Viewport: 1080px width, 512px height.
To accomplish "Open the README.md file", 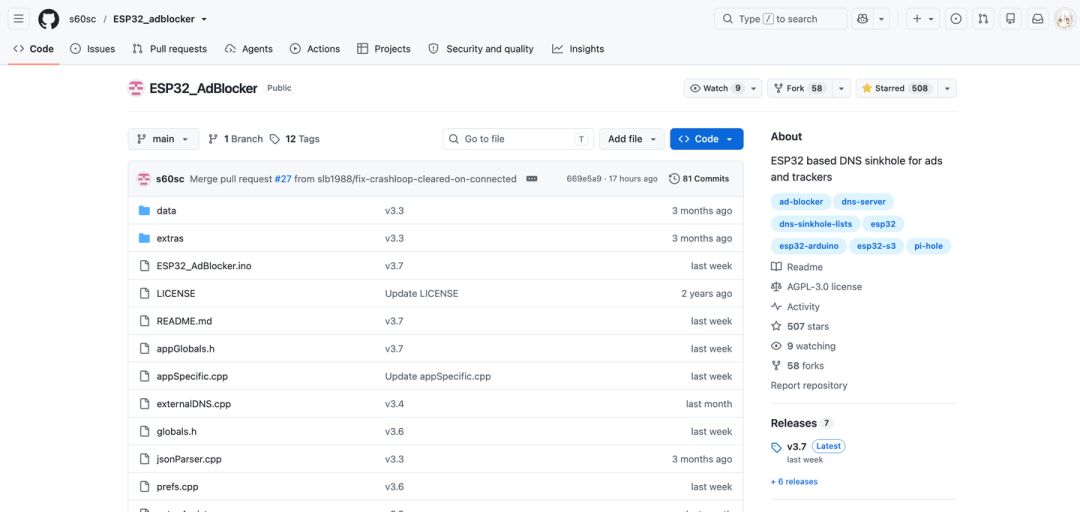I will coord(184,321).
